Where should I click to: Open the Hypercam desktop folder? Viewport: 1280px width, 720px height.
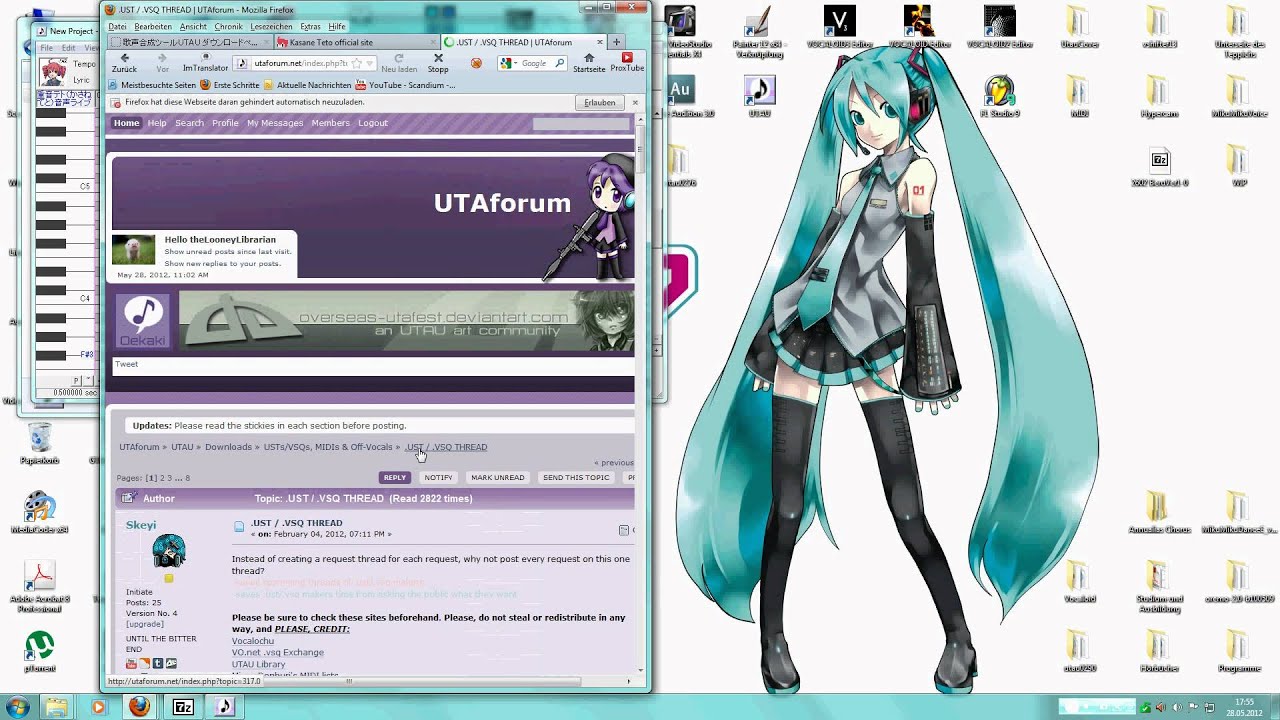(x=1158, y=95)
